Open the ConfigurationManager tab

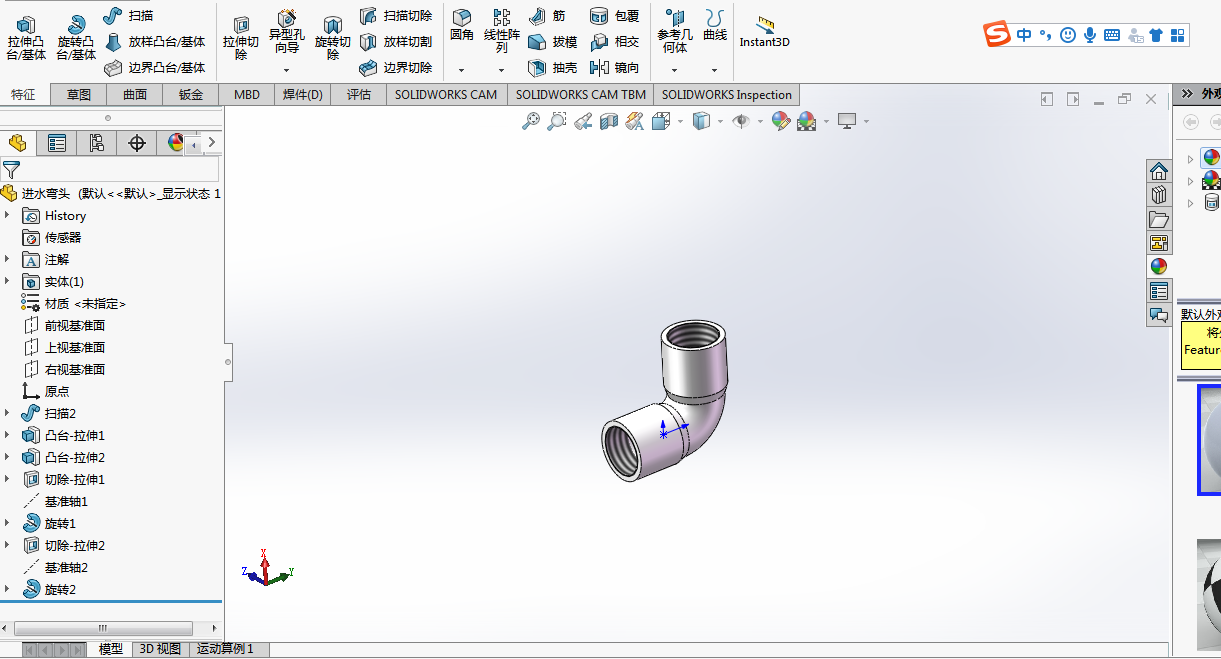(x=96, y=143)
